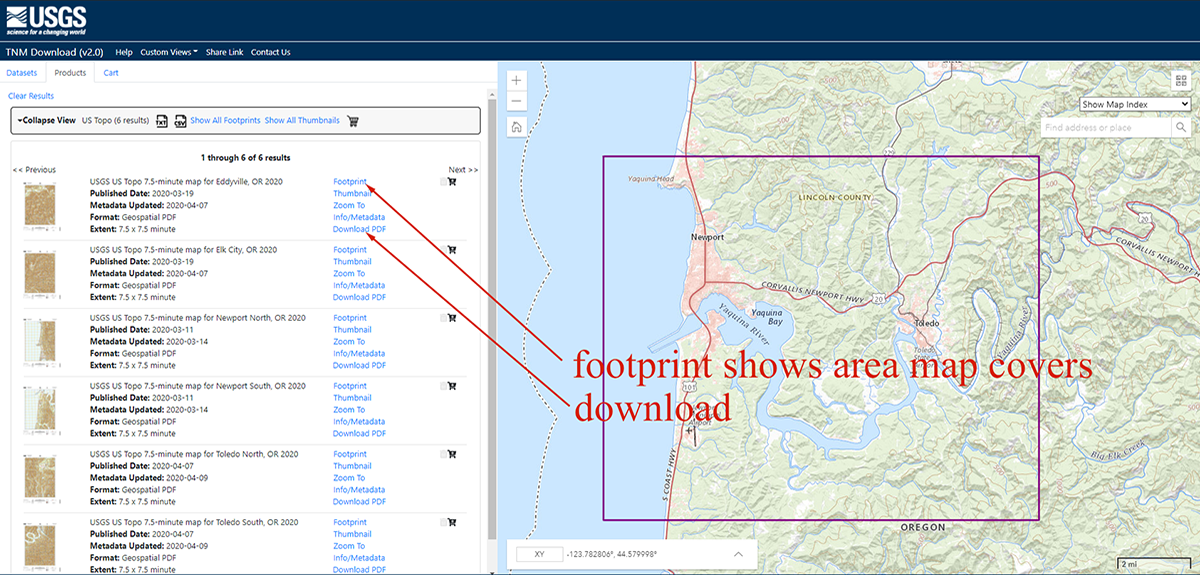The width and height of the screenshot is (1200, 575).
Task: Click the LINCOLN COUNTY map label
Action: tap(833, 198)
